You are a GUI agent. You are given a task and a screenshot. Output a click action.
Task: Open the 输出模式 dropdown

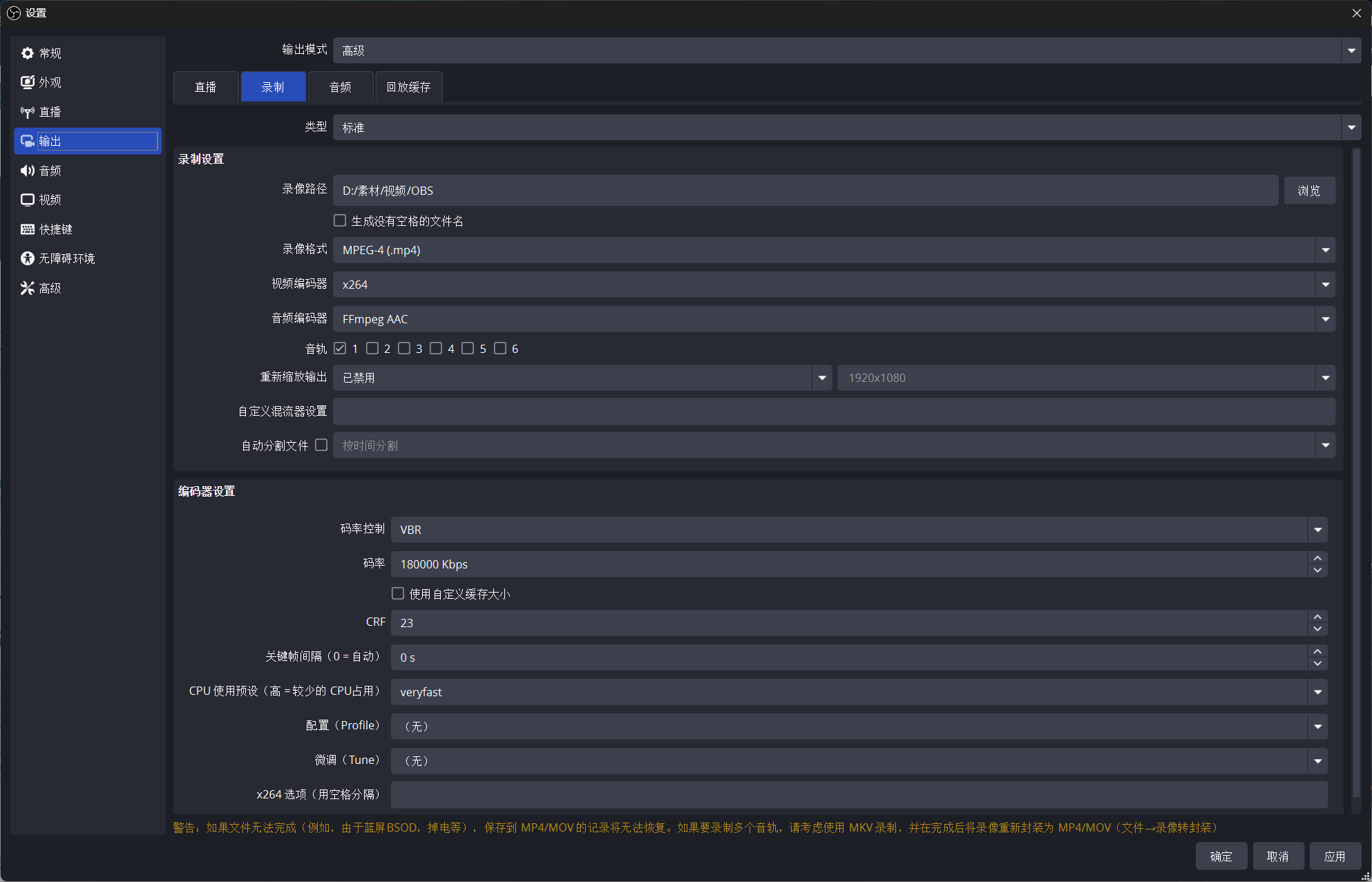pos(847,50)
